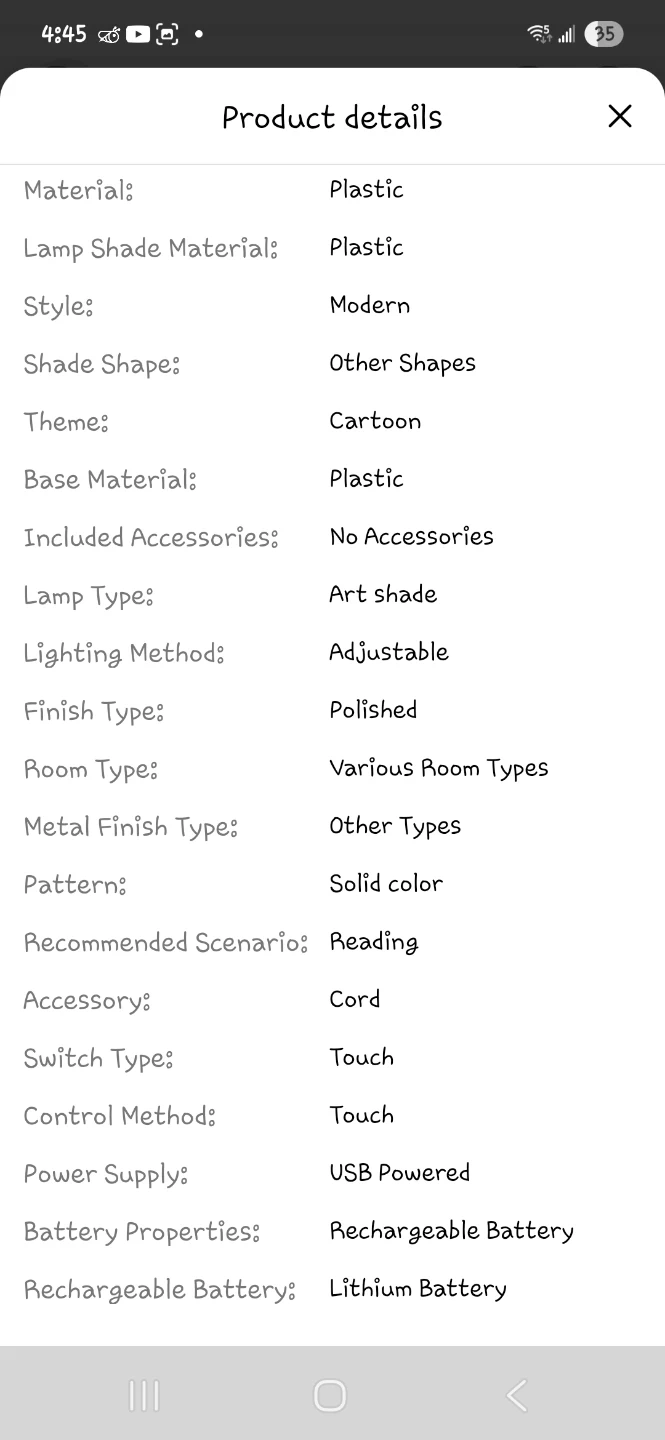This screenshot has width=665, height=1440.
Task: Close the Product details sheet
Action: pos(620,117)
